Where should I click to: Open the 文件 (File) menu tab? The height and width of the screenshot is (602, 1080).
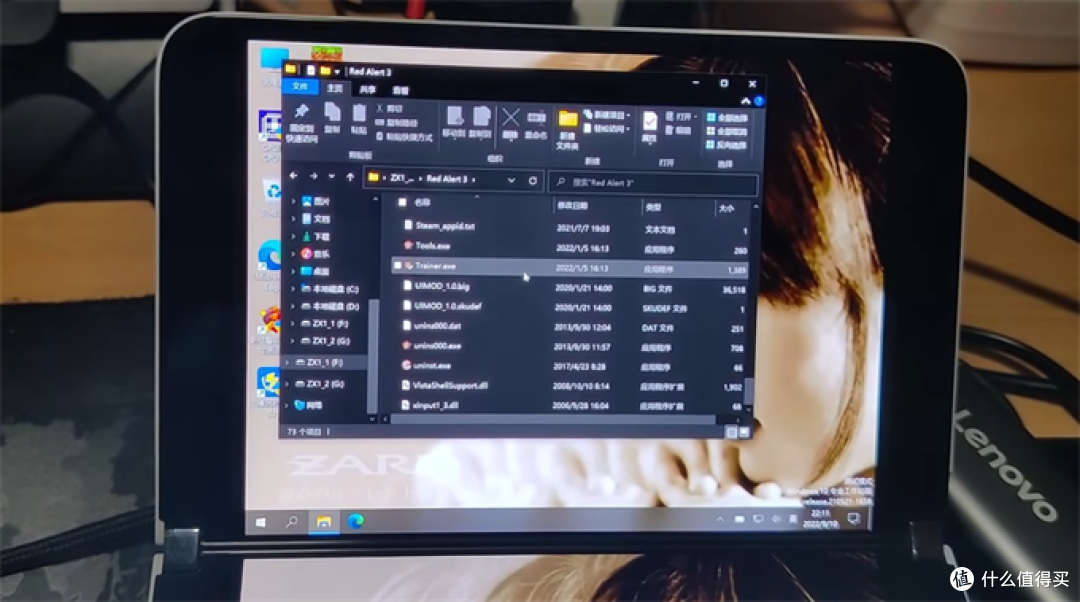tap(300, 86)
